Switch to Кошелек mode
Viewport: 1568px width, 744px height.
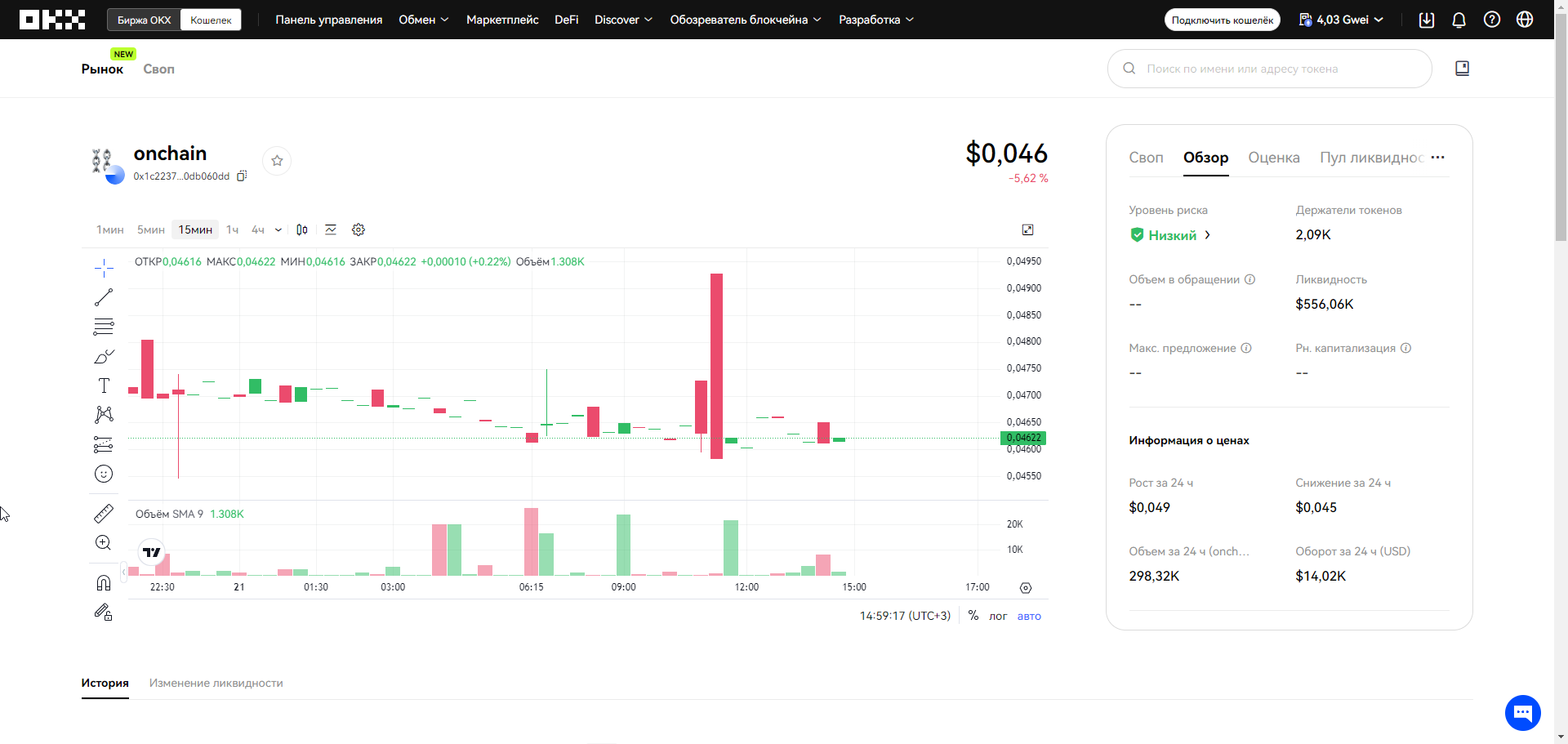click(211, 20)
